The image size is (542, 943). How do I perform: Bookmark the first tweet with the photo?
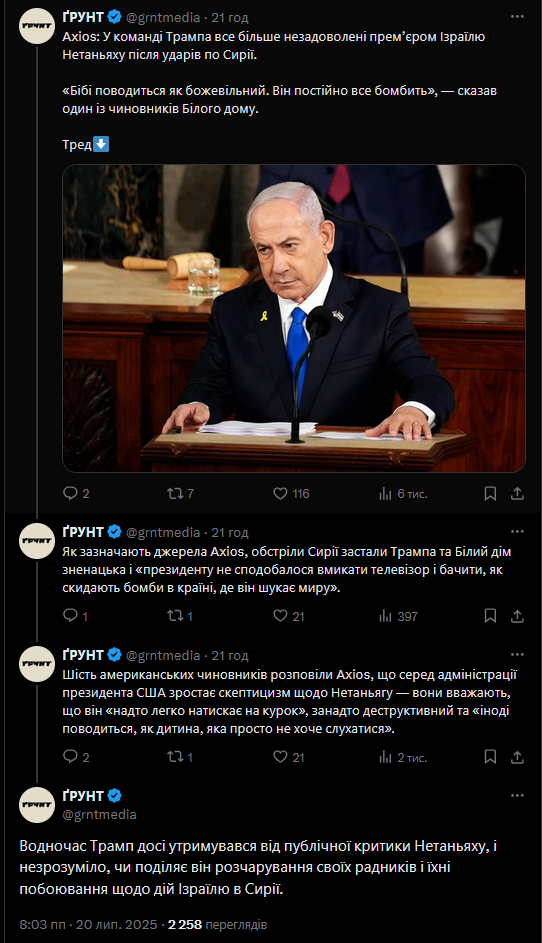(490, 494)
